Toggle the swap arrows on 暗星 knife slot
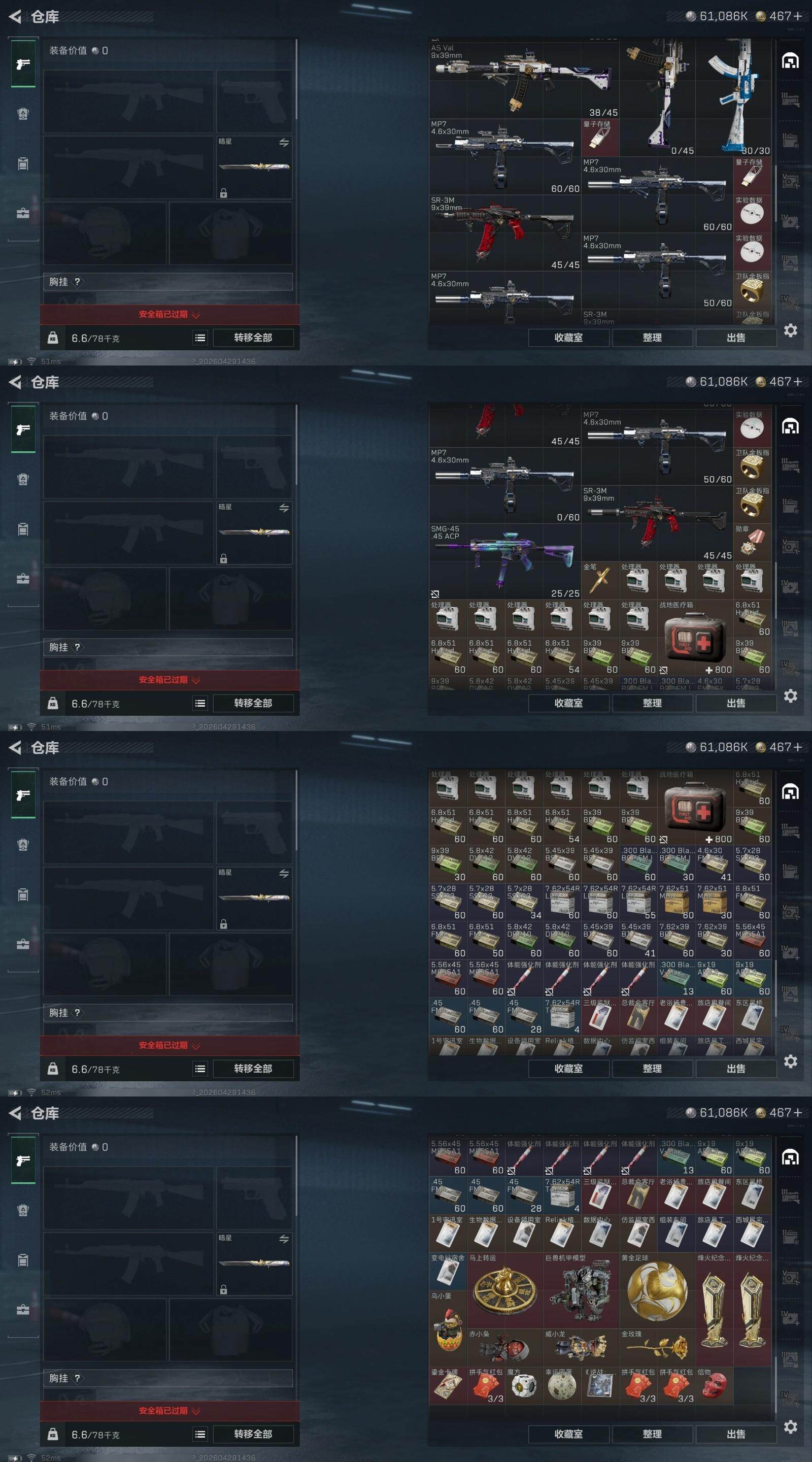Viewport: 812px width, 1462px height. (x=284, y=143)
